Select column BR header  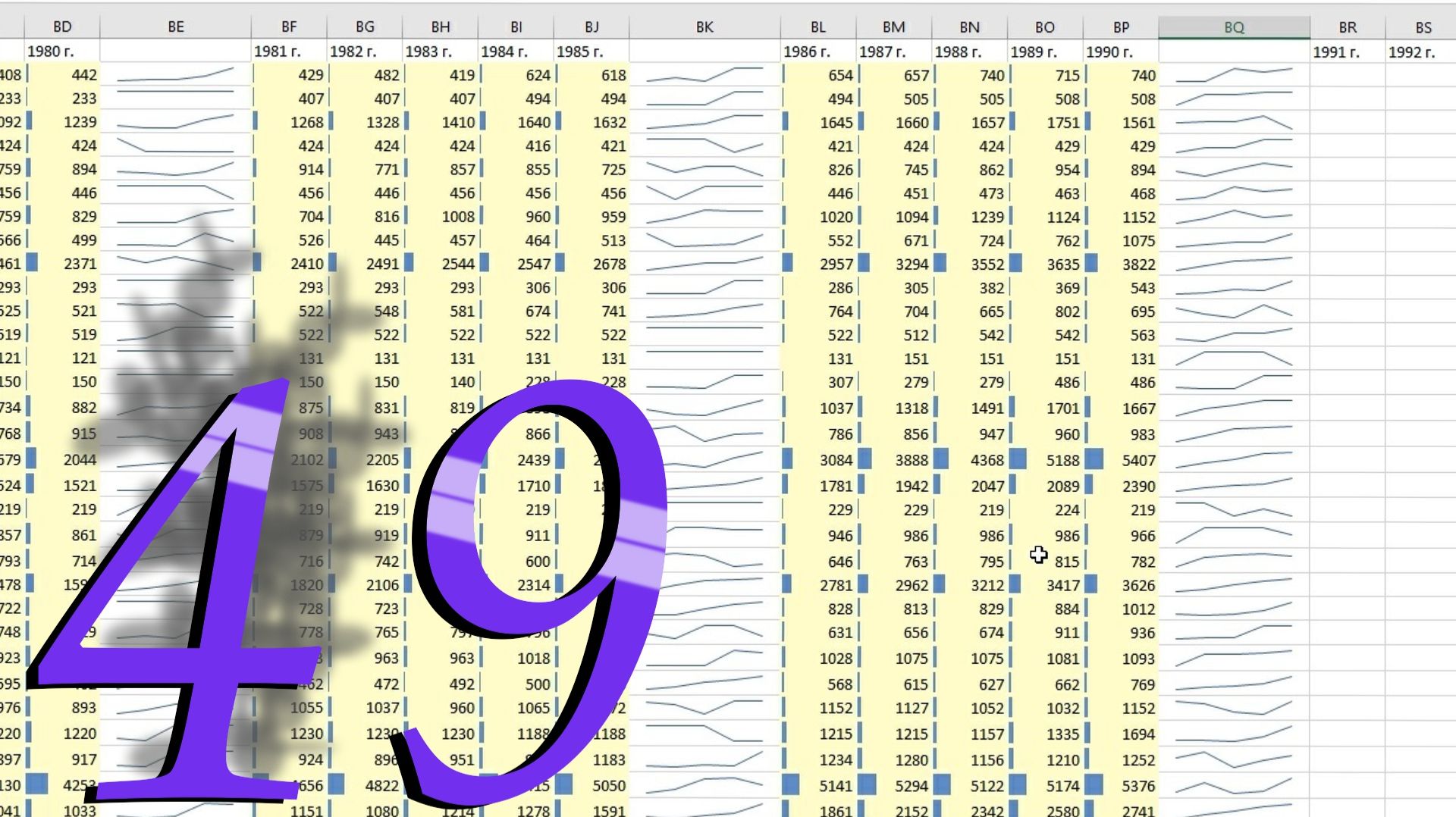point(1348,27)
